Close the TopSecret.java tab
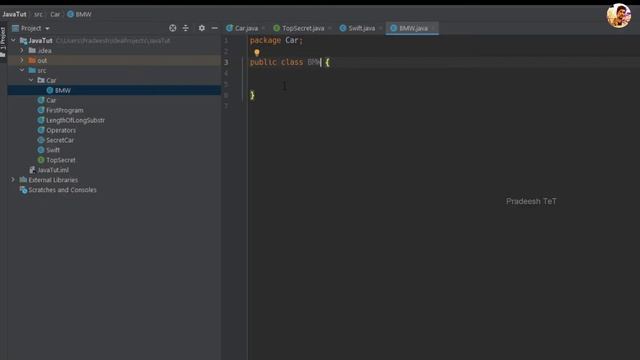The width and height of the screenshot is (640, 360). point(329,28)
